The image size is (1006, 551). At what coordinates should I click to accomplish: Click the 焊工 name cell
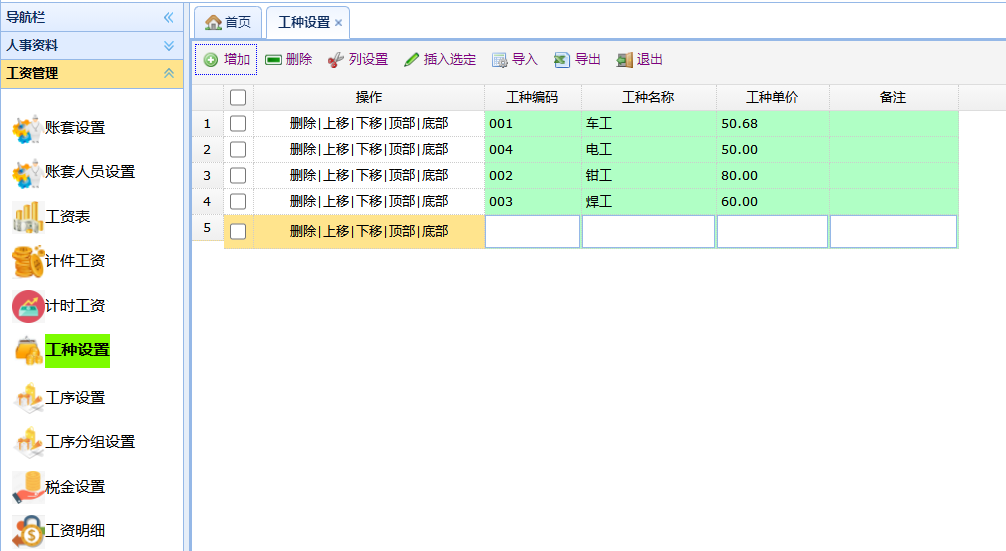(649, 201)
